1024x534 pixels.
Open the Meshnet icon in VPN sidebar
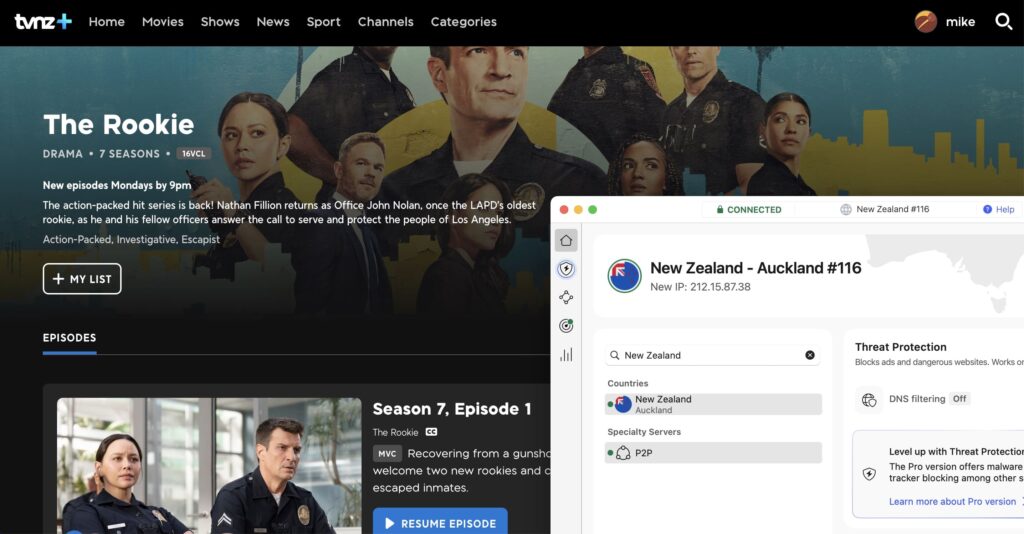[x=566, y=297]
